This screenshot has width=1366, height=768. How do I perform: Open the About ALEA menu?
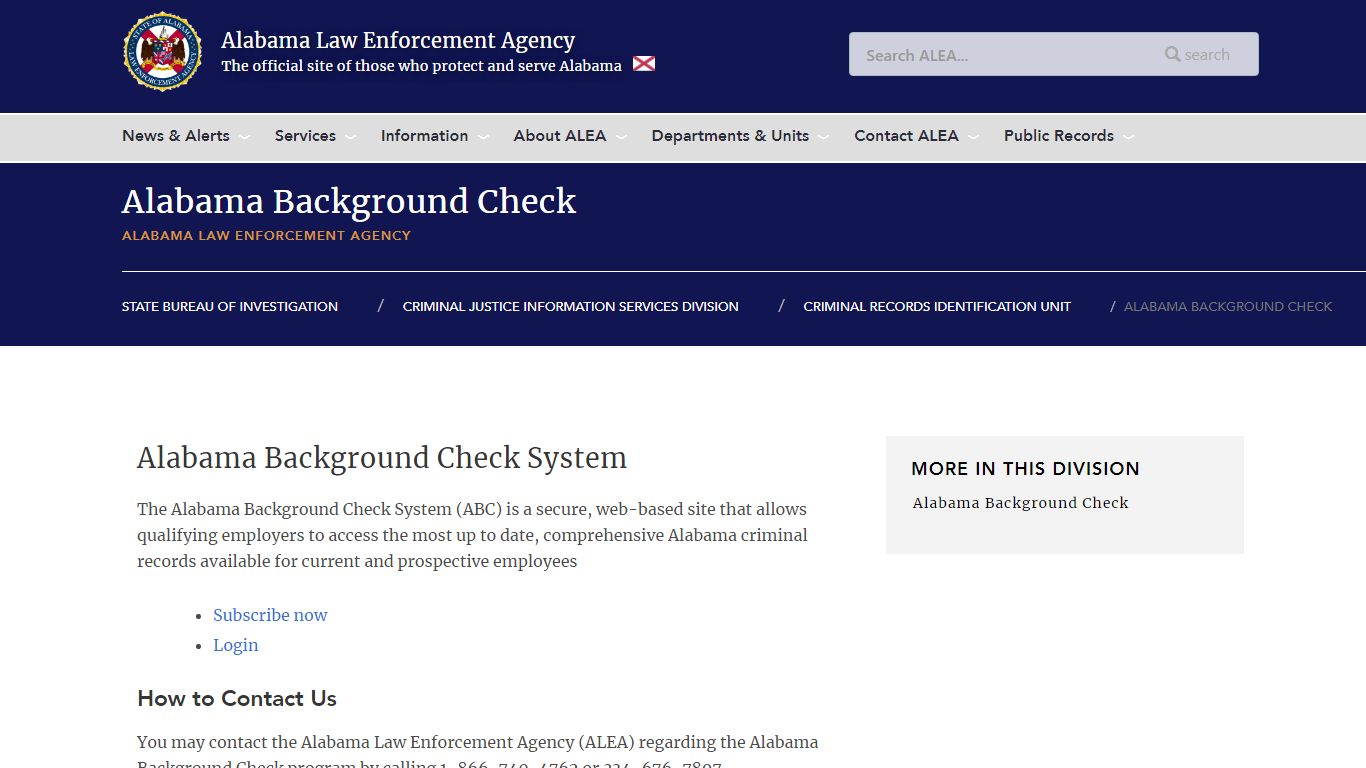coord(560,136)
